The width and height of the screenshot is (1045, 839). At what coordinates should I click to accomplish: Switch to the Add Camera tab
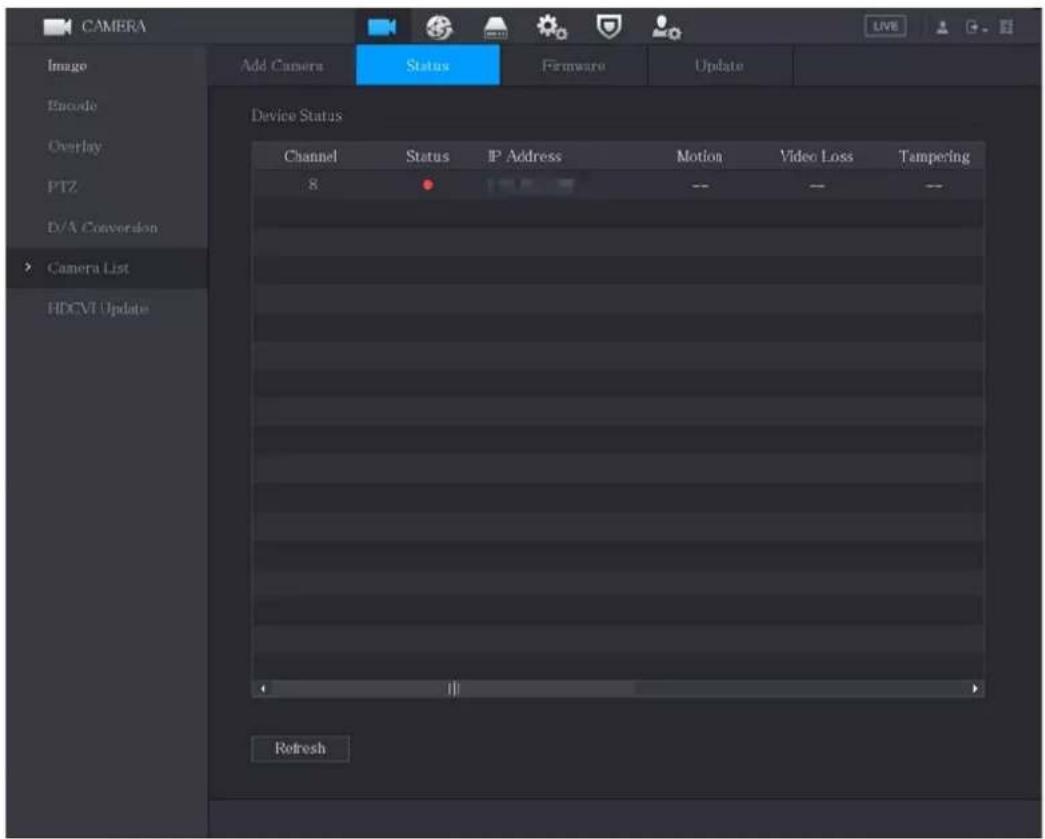282,65
